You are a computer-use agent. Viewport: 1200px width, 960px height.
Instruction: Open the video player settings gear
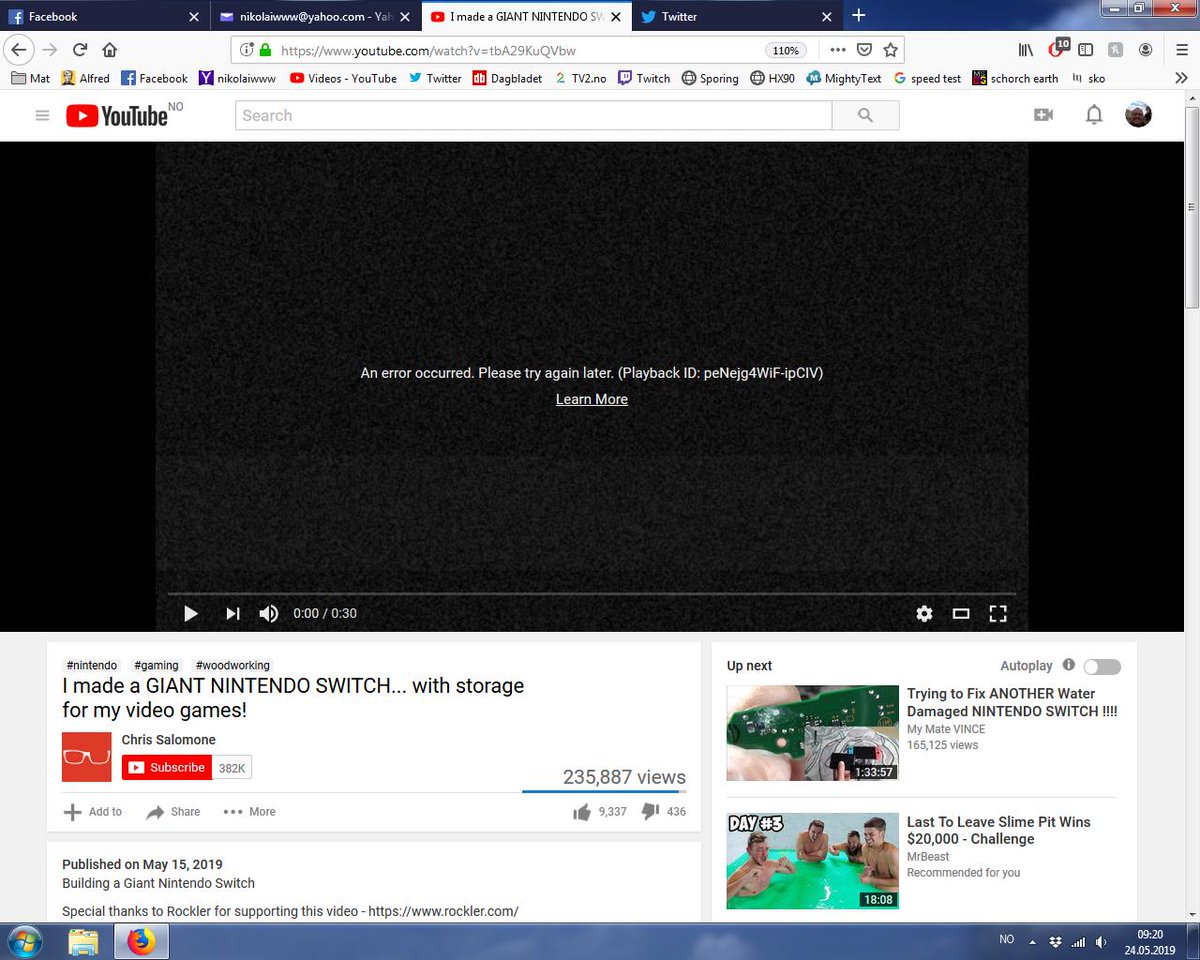pyautogui.click(x=925, y=614)
